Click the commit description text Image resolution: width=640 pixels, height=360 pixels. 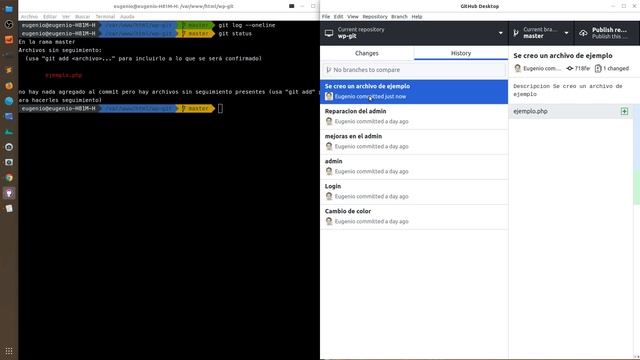pos(568,90)
